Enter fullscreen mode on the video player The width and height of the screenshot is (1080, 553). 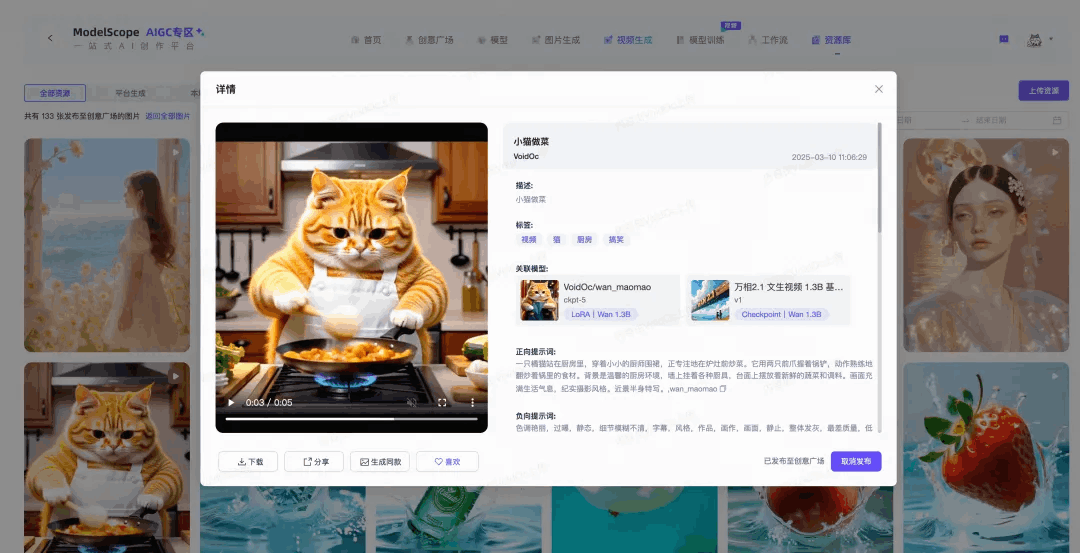pyautogui.click(x=442, y=402)
